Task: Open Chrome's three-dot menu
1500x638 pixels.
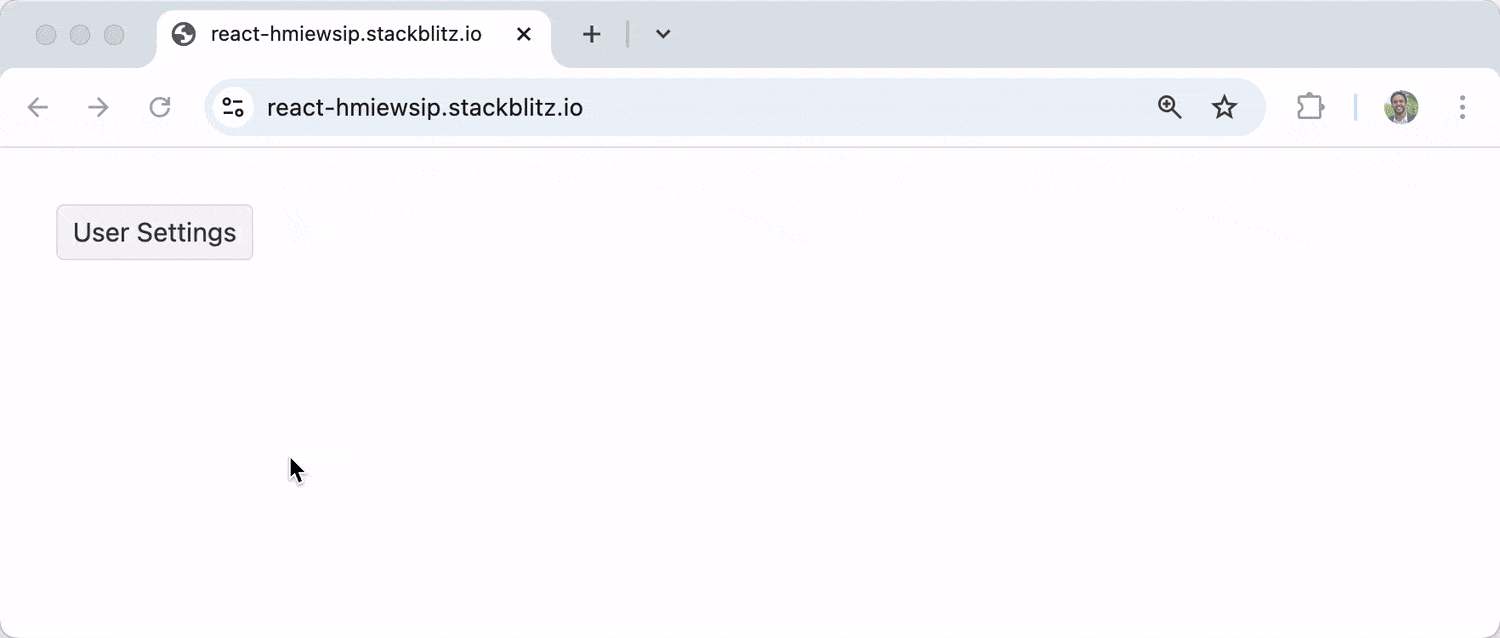Action: click(x=1462, y=107)
